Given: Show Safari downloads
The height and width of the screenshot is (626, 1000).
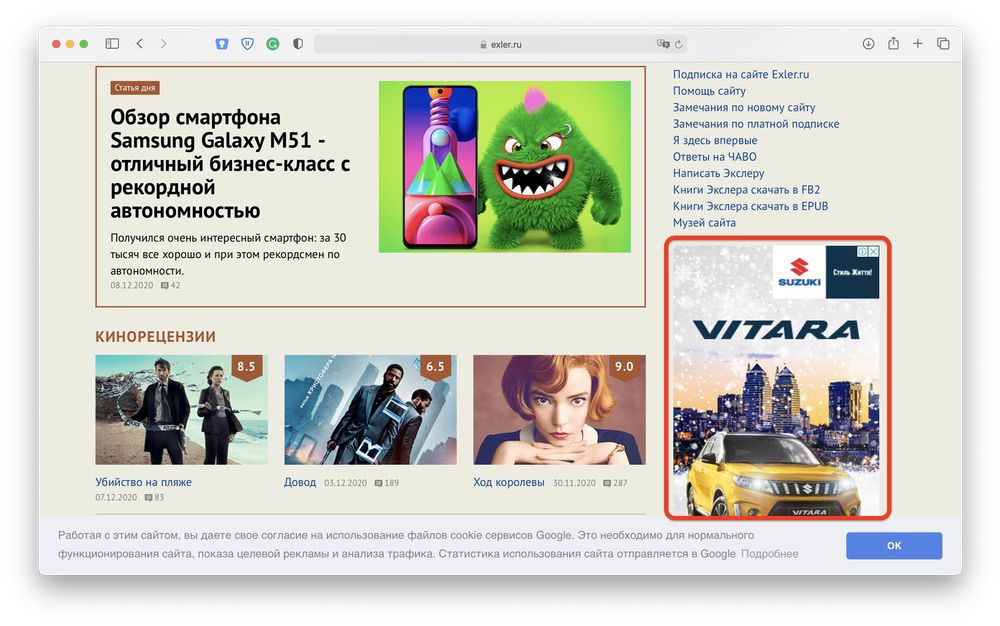Looking at the screenshot, I should (x=868, y=43).
